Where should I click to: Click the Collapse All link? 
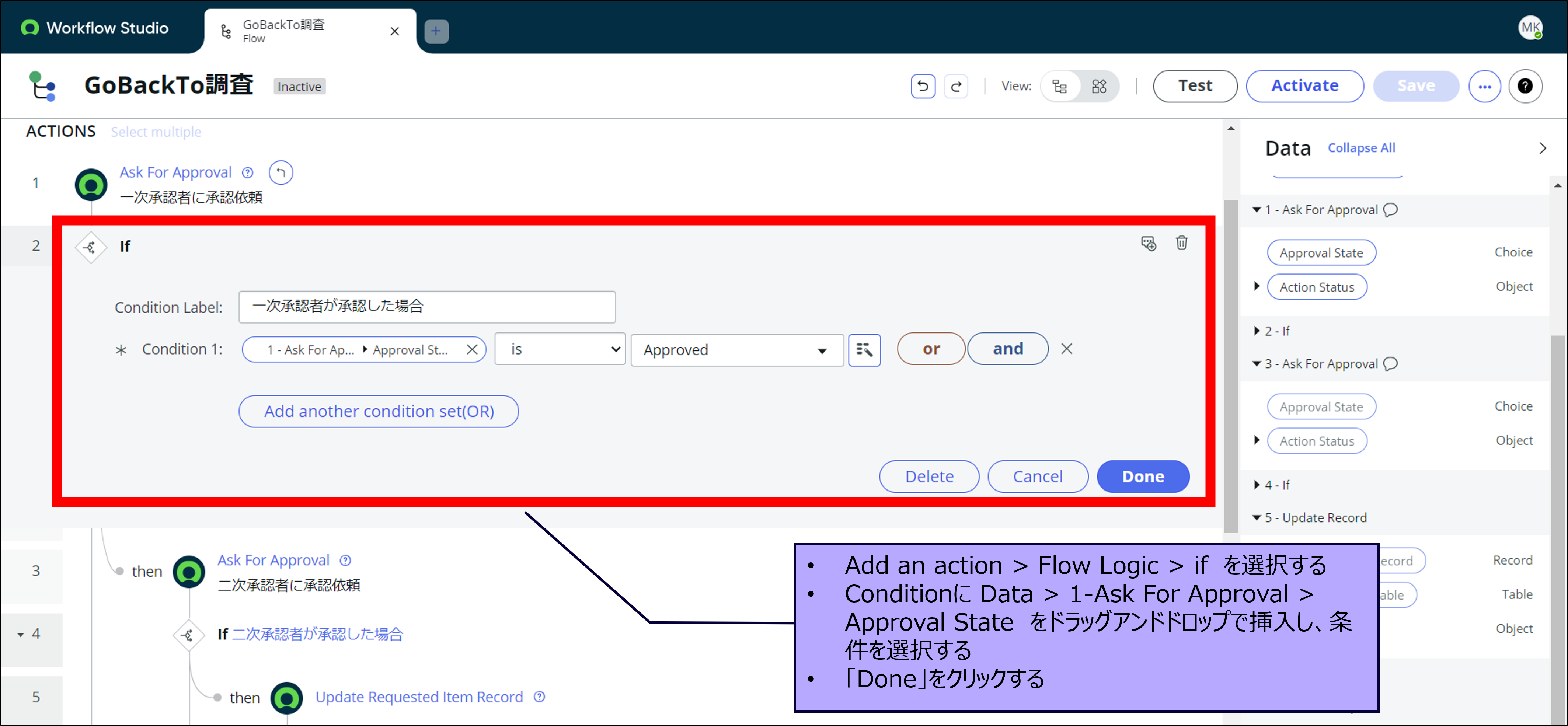1361,148
